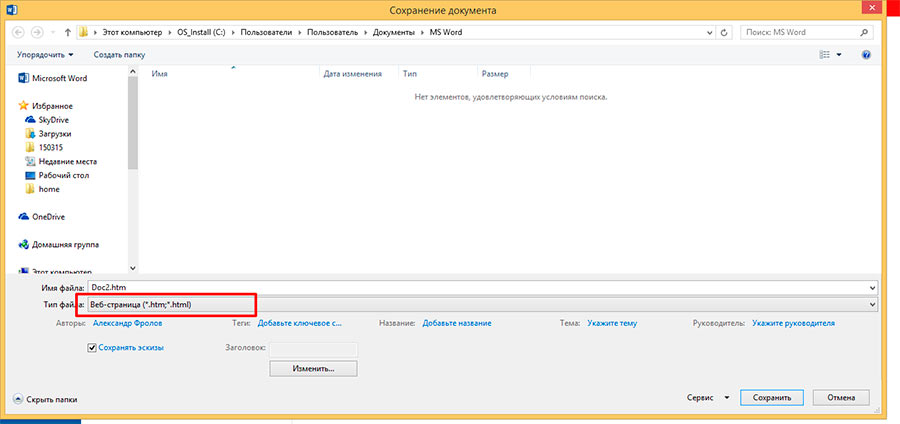Open the Тип файла combo box
This screenshot has width=900, height=424.
pos(483,305)
